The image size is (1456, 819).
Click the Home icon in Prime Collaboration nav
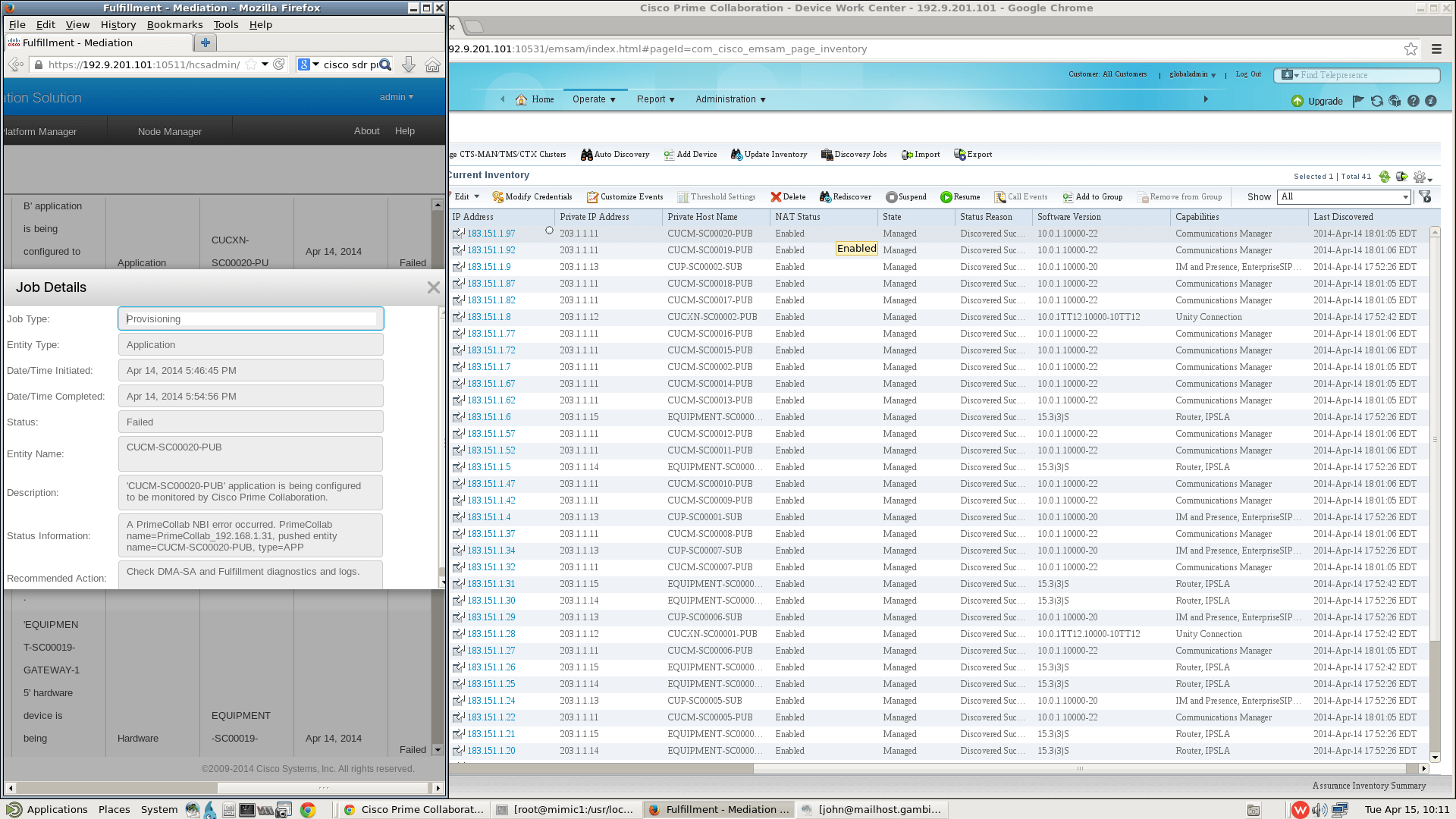coord(521,99)
